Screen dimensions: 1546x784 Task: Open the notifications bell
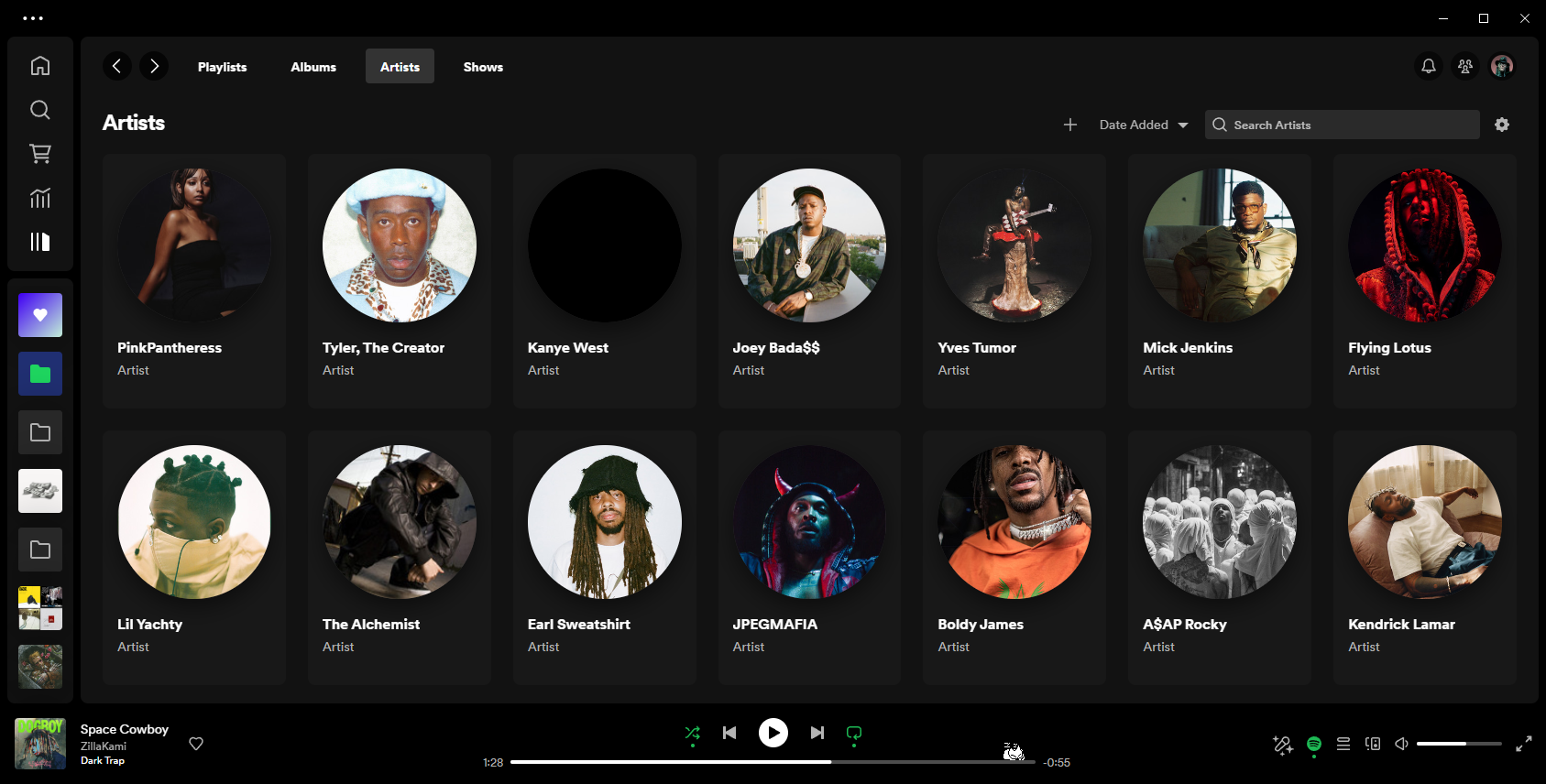(1429, 66)
